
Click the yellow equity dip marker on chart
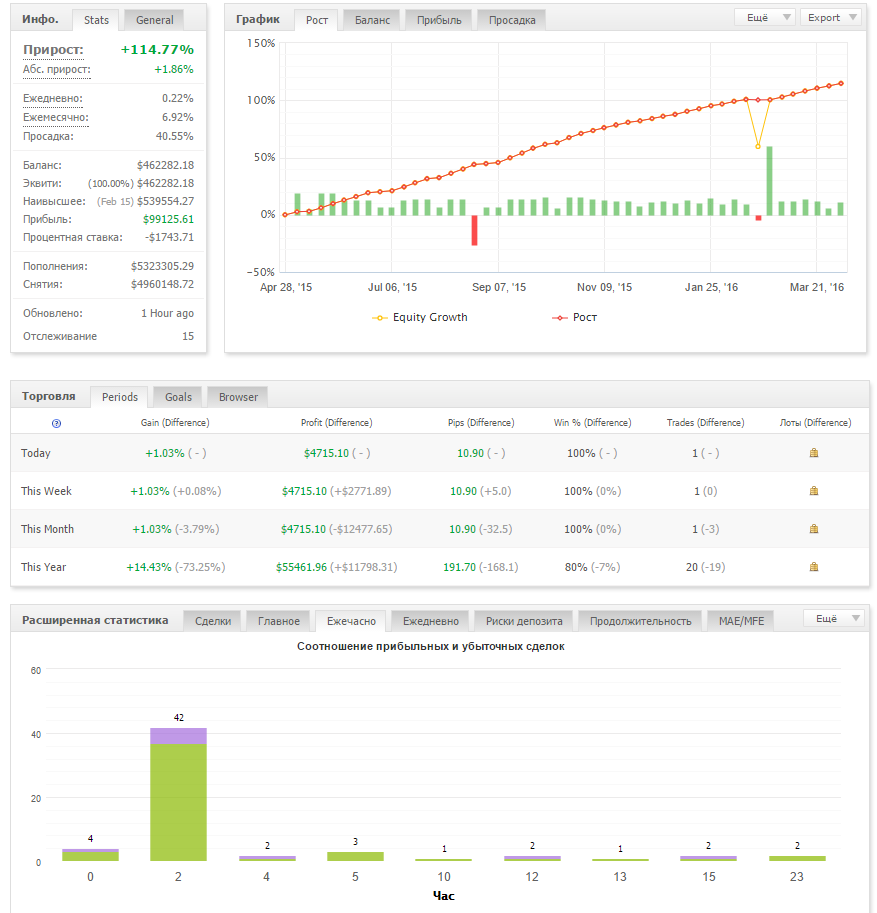[x=758, y=146]
